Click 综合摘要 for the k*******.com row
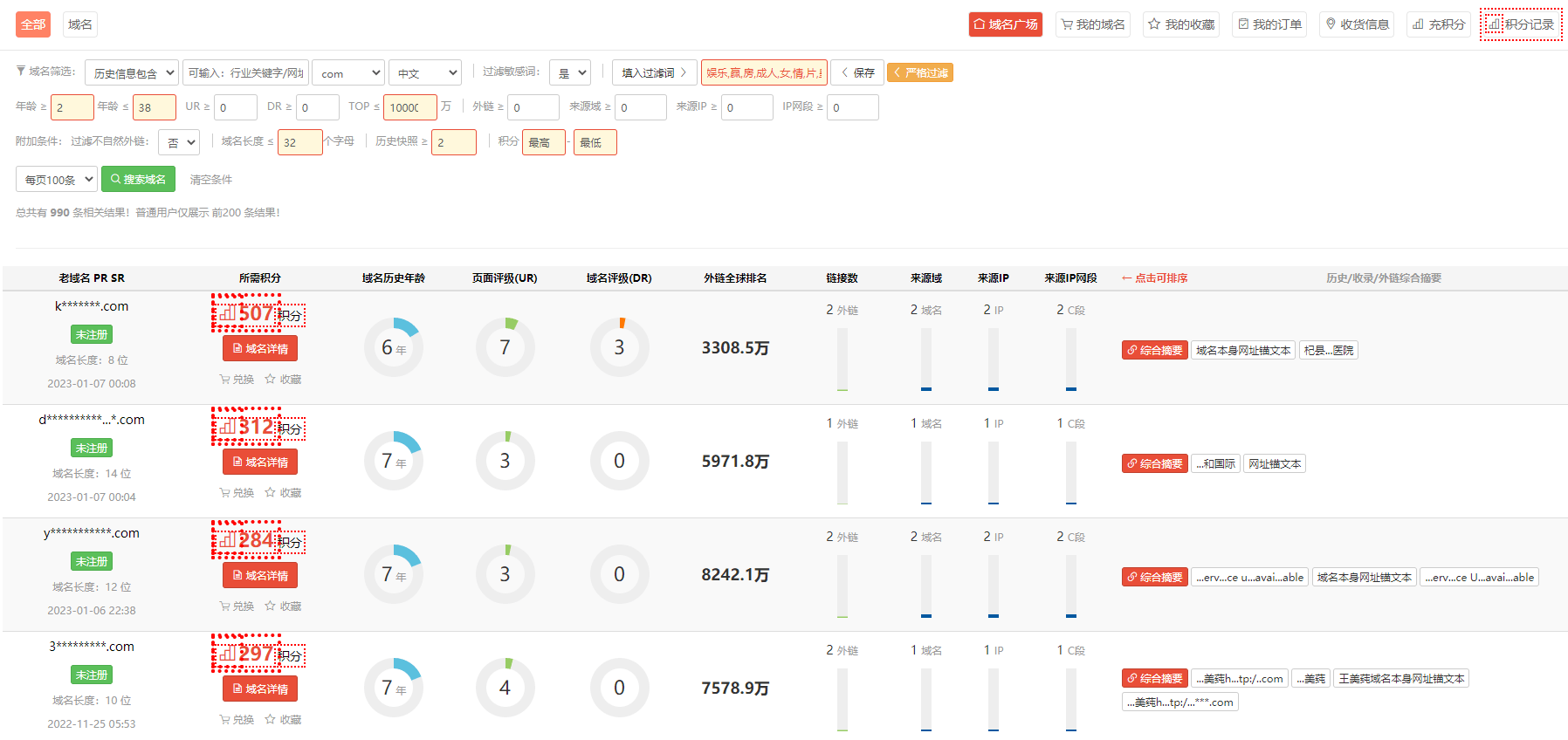Screen dimensions: 1568x740 click(x=1155, y=350)
